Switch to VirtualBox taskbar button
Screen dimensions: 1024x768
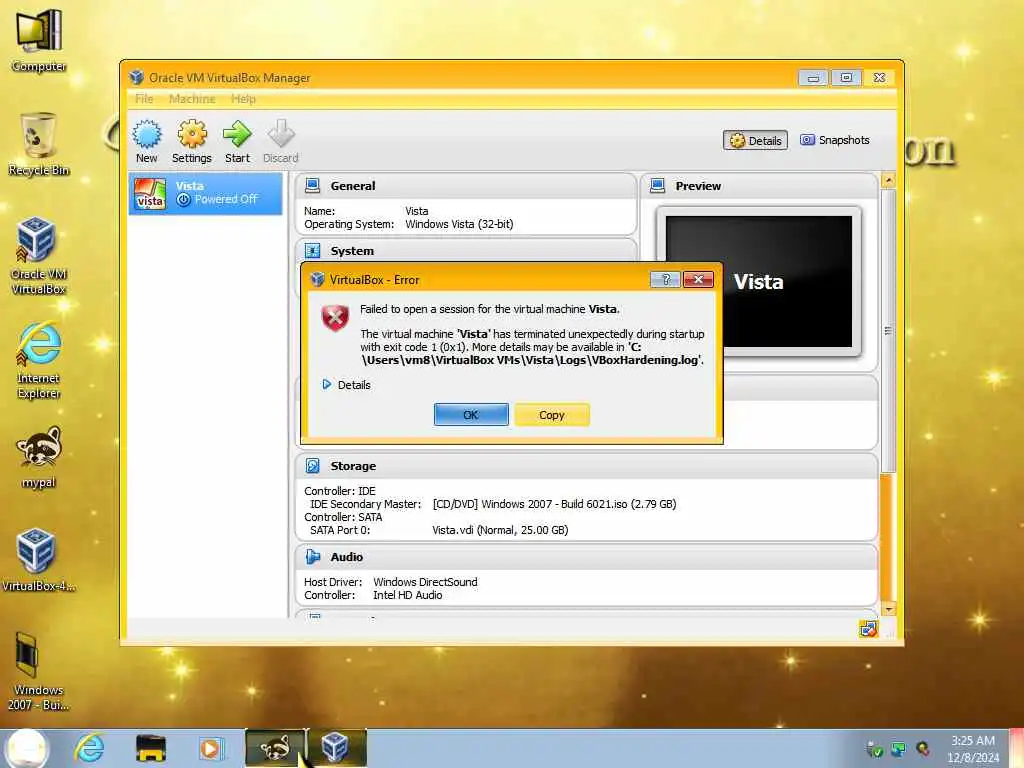tap(336, 748)
